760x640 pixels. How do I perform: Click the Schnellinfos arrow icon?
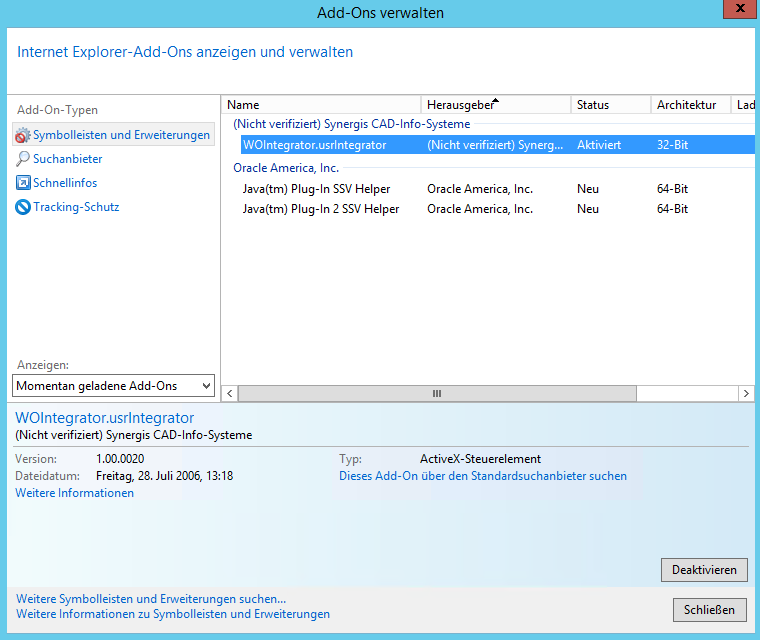click(x=23, y=183)
